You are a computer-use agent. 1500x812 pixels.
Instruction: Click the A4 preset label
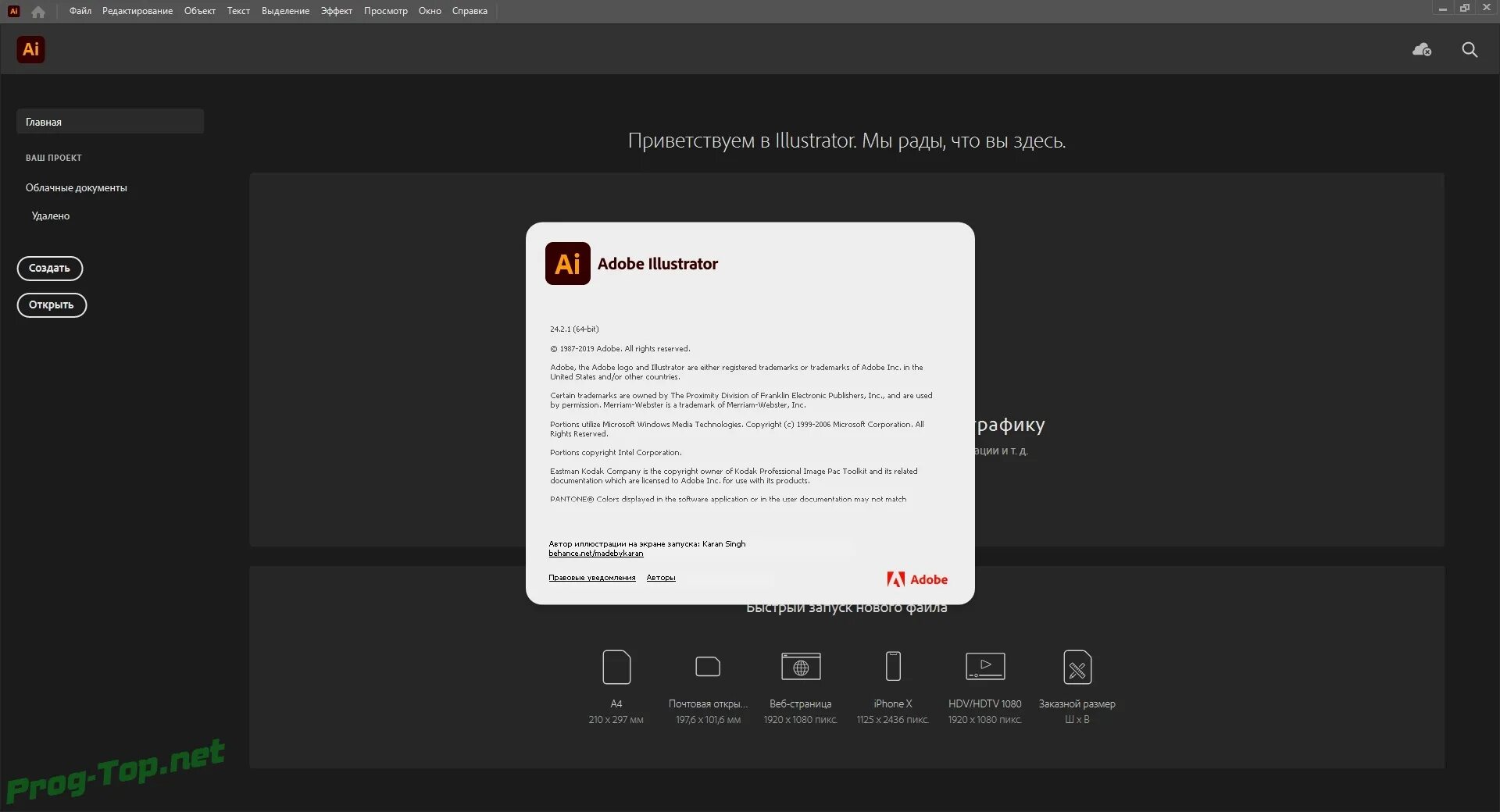tap(616, 703)
